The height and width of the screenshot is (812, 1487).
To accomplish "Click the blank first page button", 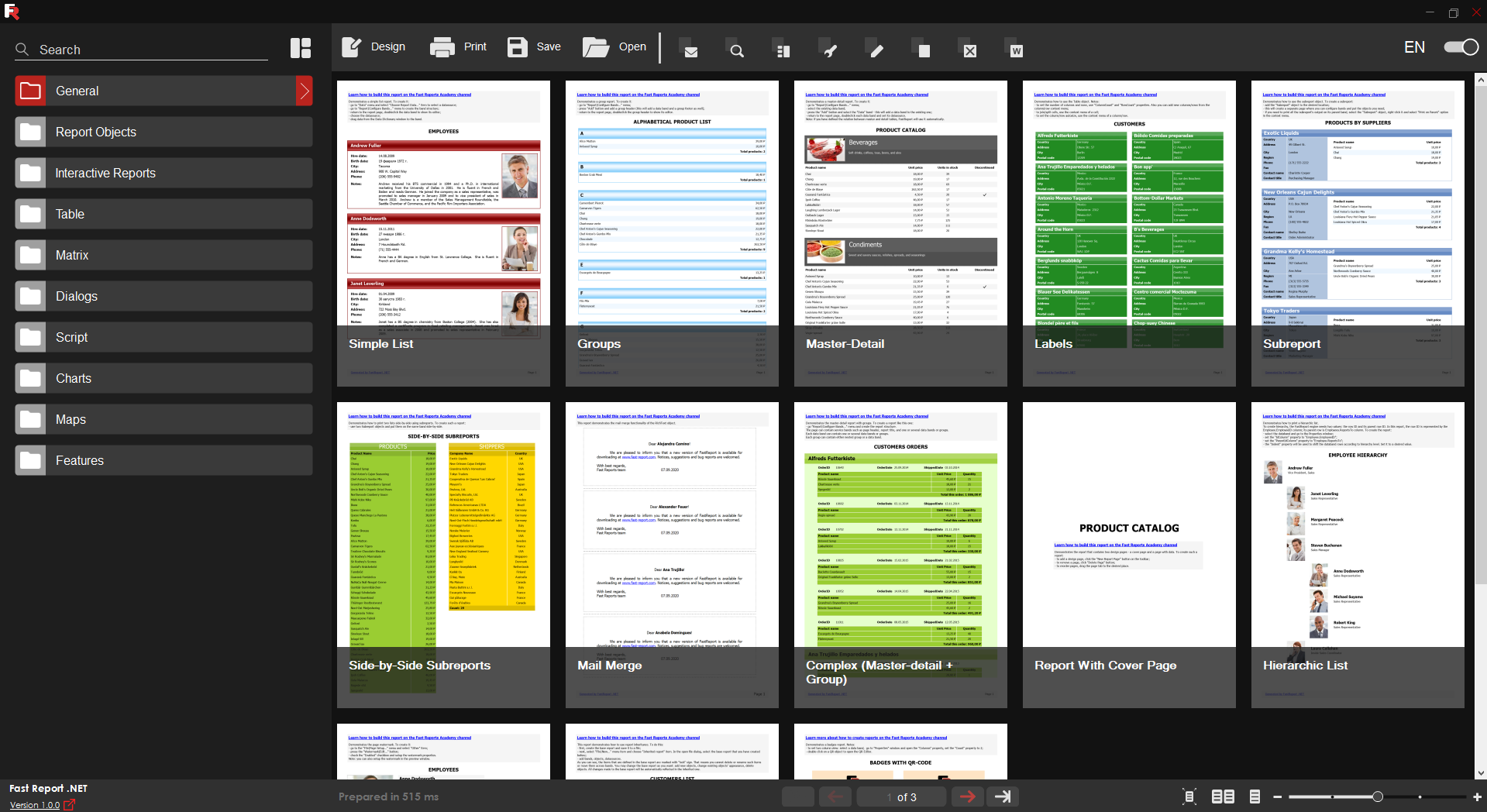I will (x=798, y=797).
